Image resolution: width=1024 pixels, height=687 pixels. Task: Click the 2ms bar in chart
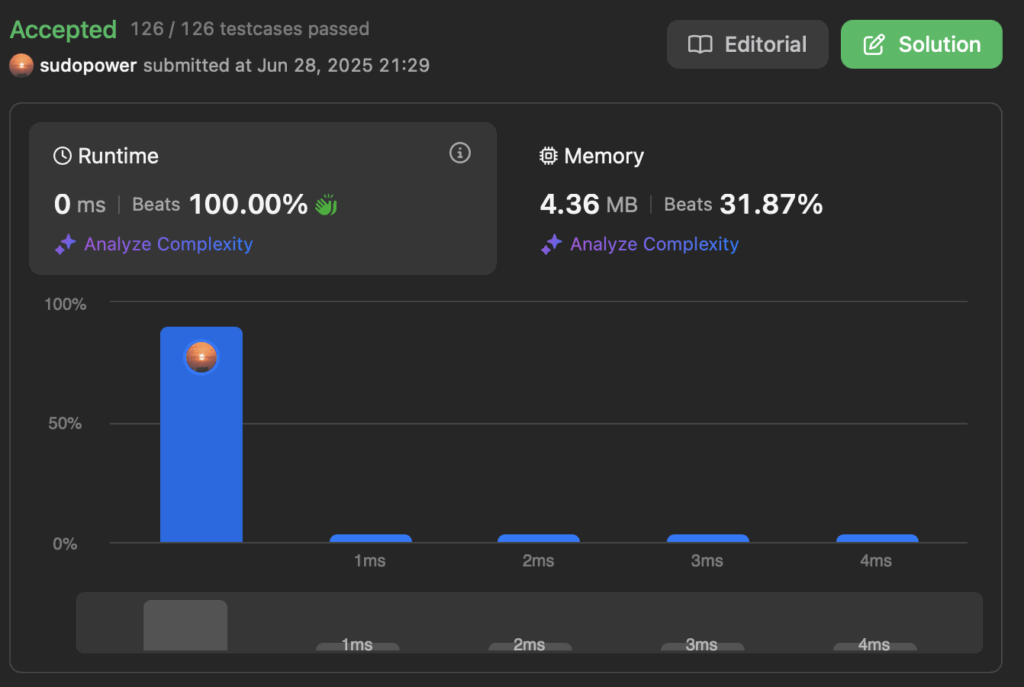click(538, 539)
